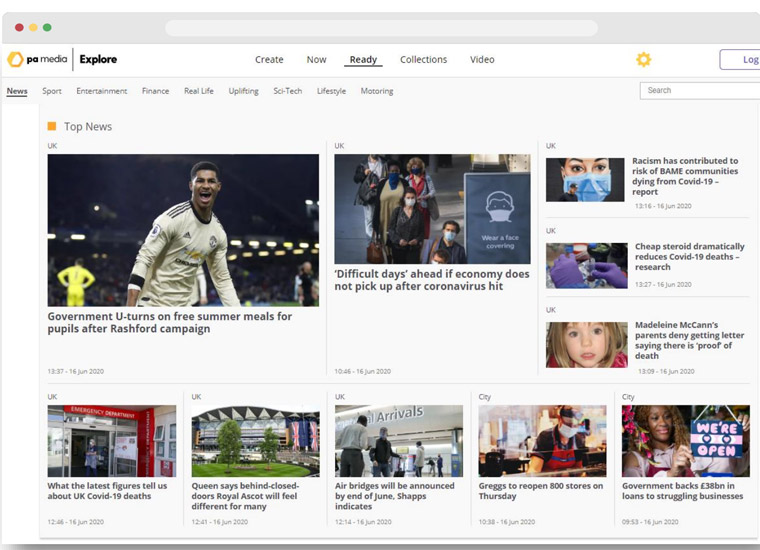760x550 pixels.
Task: Click the browser address bar
Action: point(381,28)
